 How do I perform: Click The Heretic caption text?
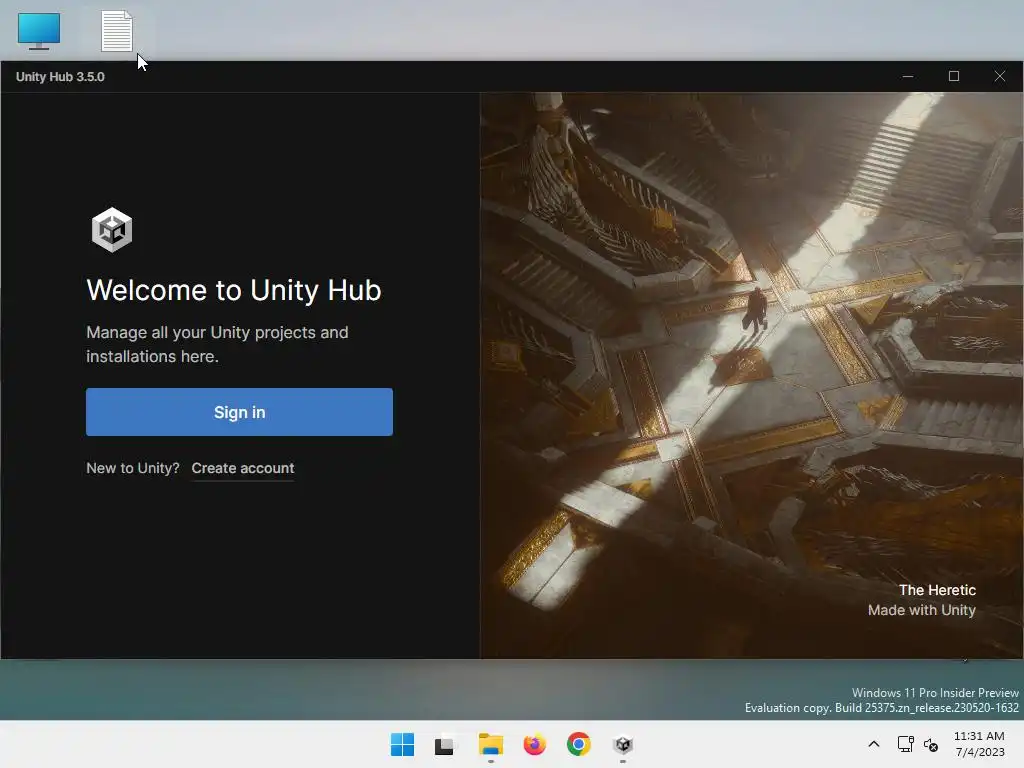click(937, 590)
